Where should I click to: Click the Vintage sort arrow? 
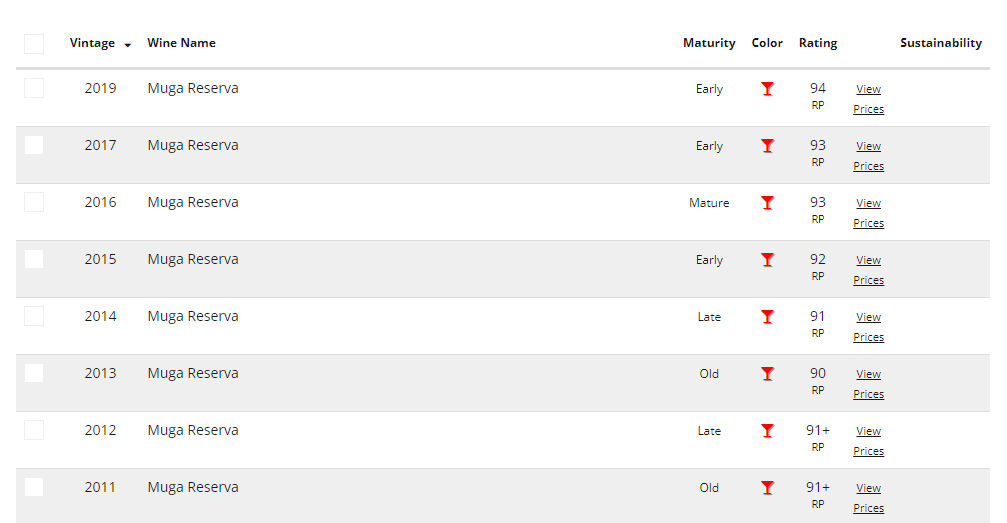click(x=128, y=45)
